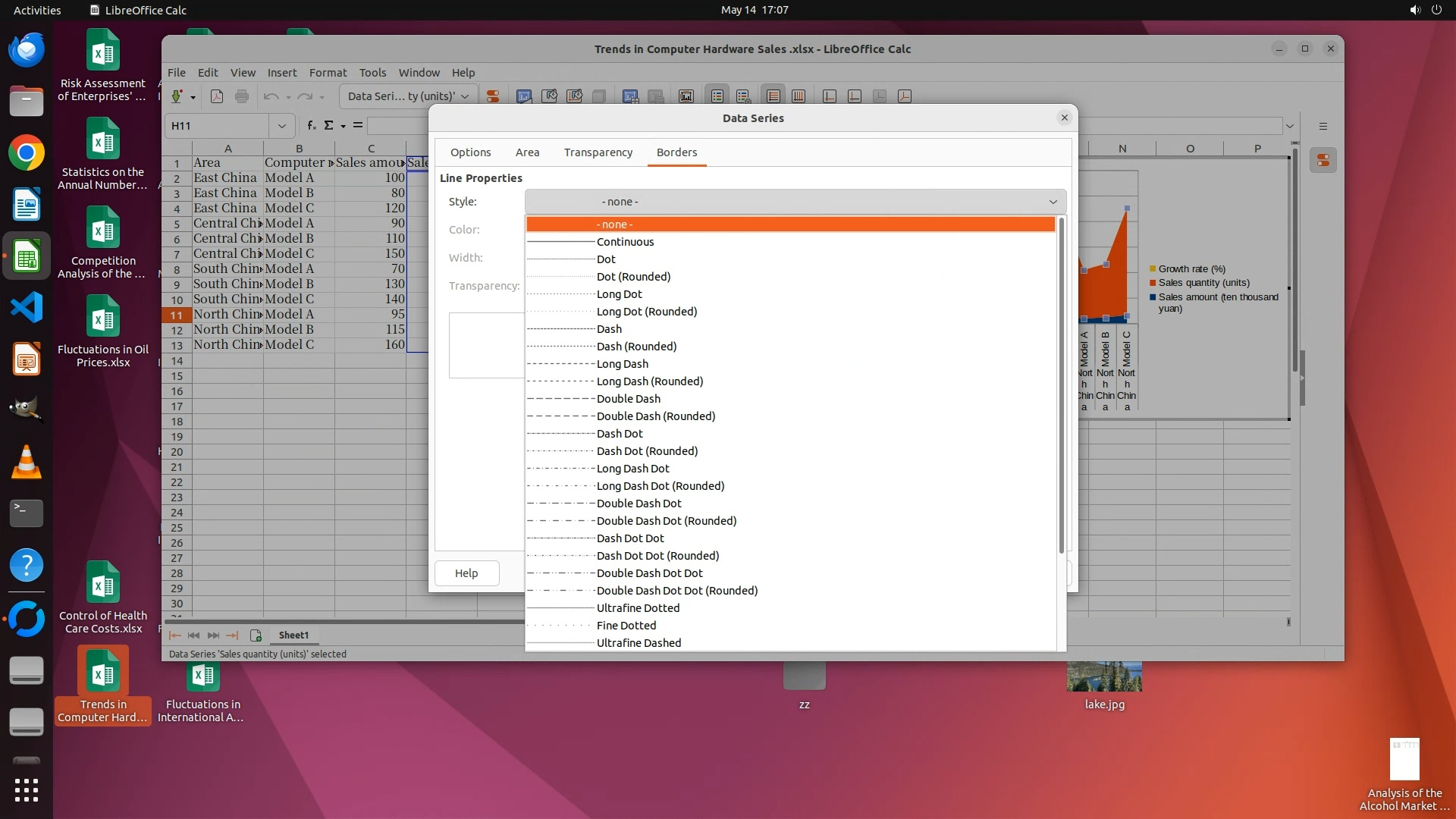This screenshot has width=1456, height=819.
Task: Click the Print icon in toolbar
Action: [x=242, y=96]
